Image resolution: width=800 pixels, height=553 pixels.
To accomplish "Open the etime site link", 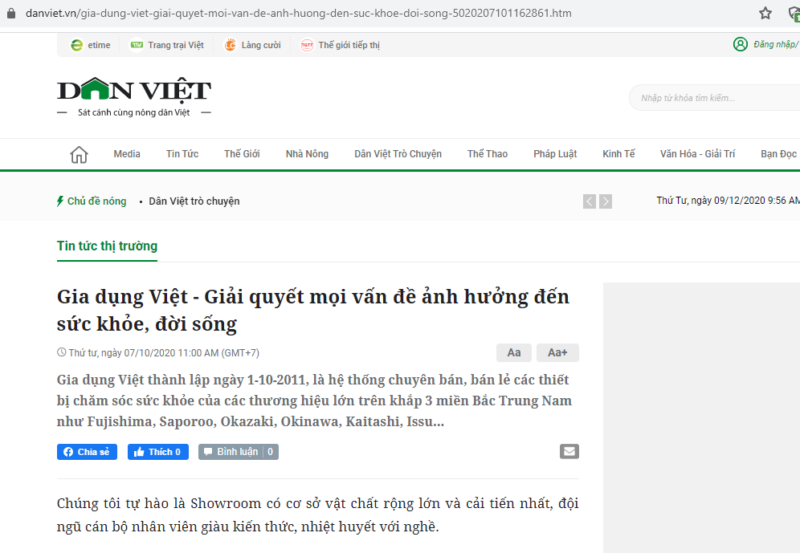I will (x=90, y=45).
